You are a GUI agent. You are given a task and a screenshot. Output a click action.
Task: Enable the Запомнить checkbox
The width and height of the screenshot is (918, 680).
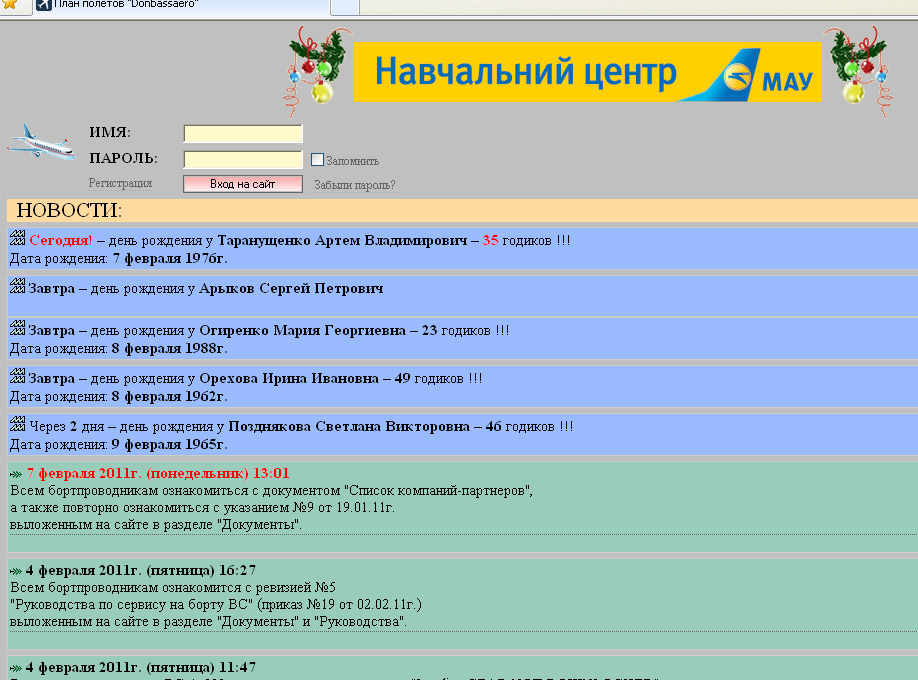(x=318, y=160)
